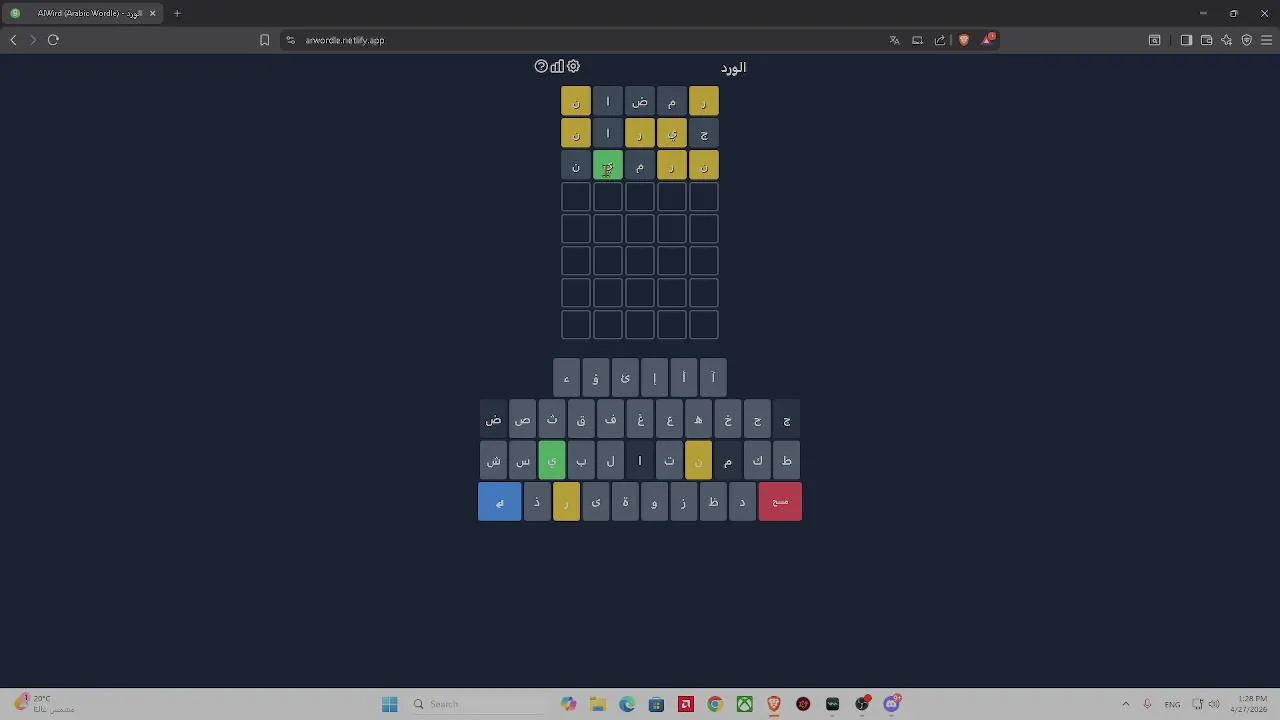Open the game settings gear icon
Viewport: 1280px width, 720px height.
[573, 66]
